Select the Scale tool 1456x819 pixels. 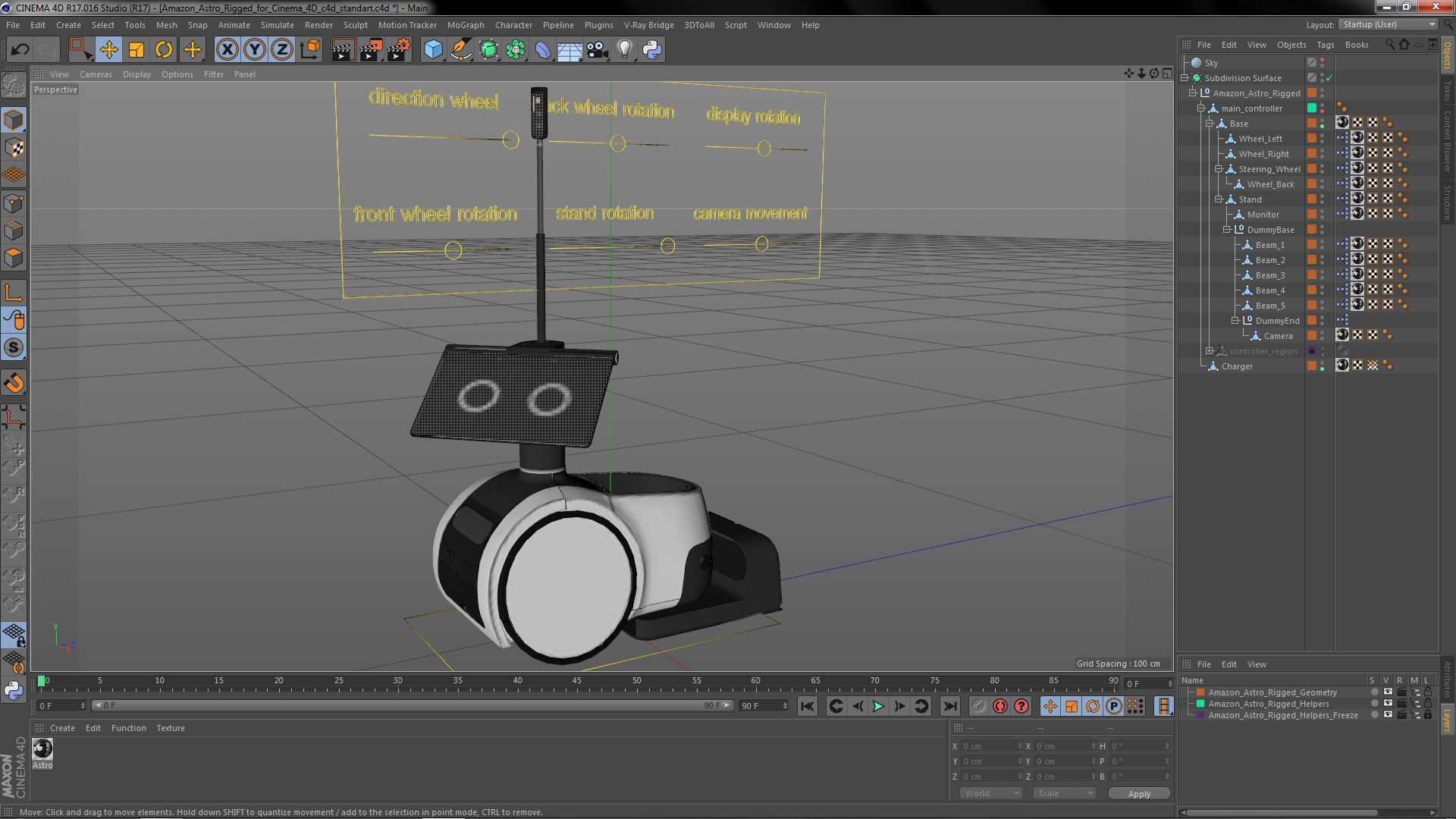136,50
